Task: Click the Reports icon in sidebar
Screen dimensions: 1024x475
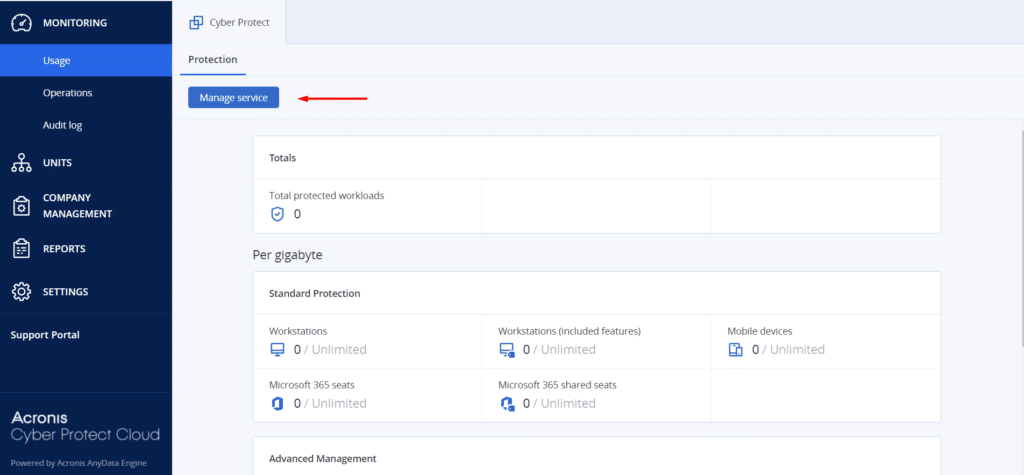Action: pos(22,249)
